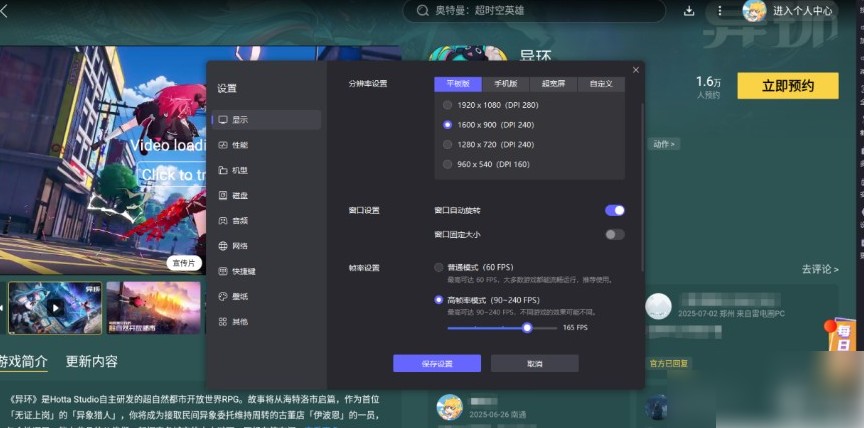This screenshot has height=428, width=864.
Task: Click the 设置 dialog title
Action: [226, 88]
